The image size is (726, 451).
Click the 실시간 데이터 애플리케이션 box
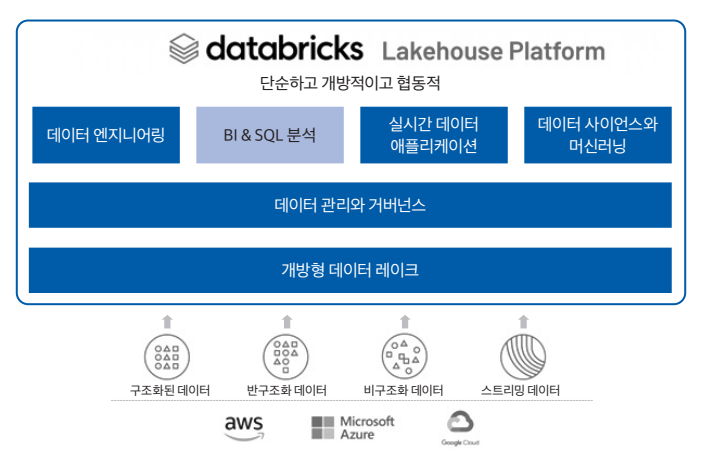pyautogui.click(x=434, y=134)
